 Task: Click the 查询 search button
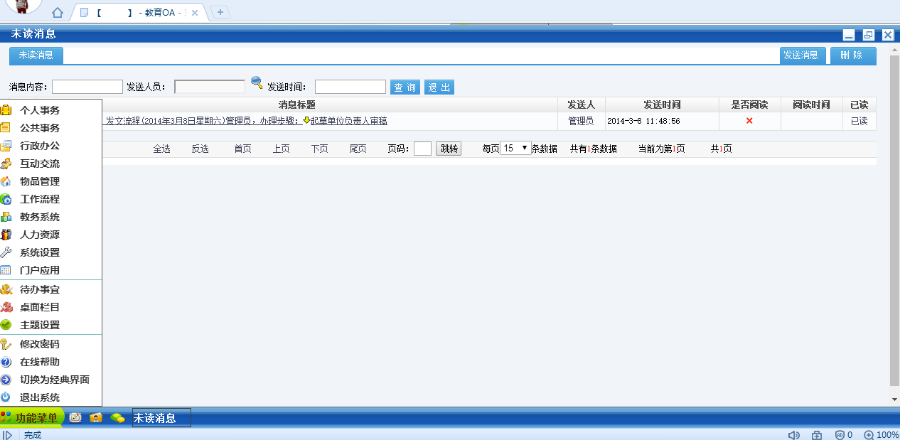405,87
